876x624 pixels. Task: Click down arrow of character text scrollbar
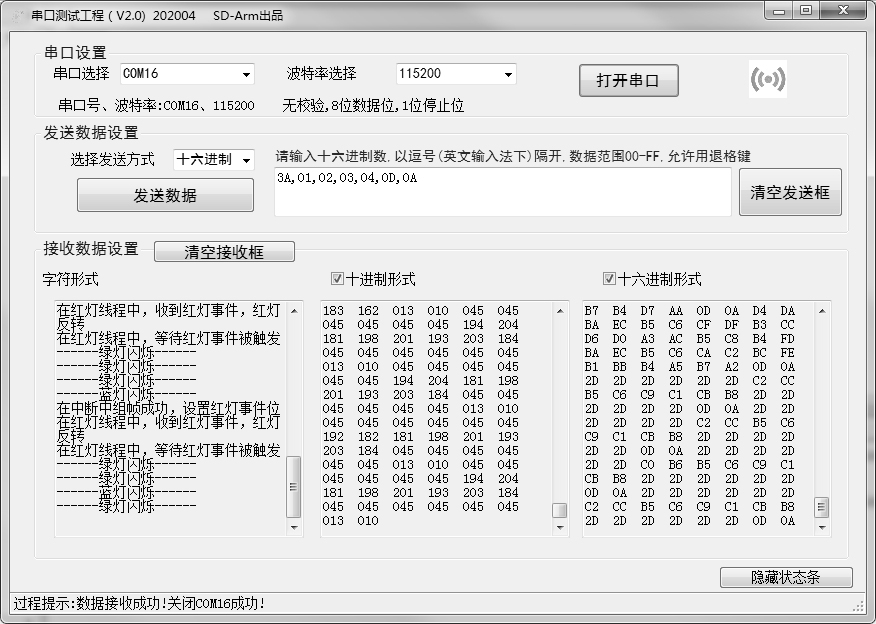pos(293,526)
